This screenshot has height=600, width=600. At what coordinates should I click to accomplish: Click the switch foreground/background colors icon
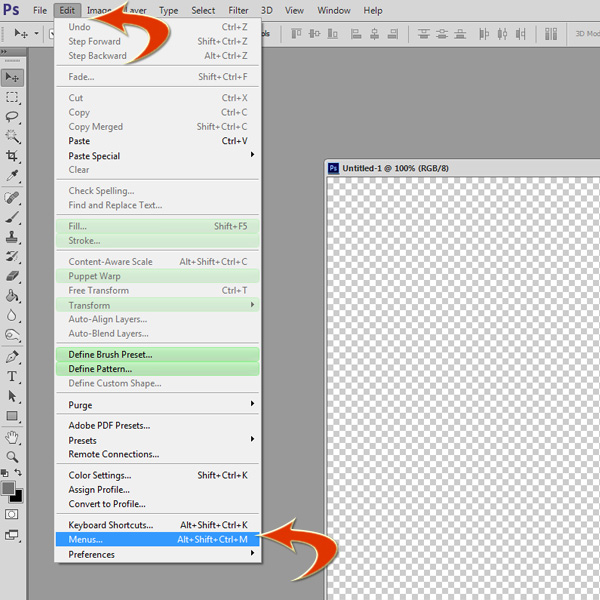click(x=18, y=473)
